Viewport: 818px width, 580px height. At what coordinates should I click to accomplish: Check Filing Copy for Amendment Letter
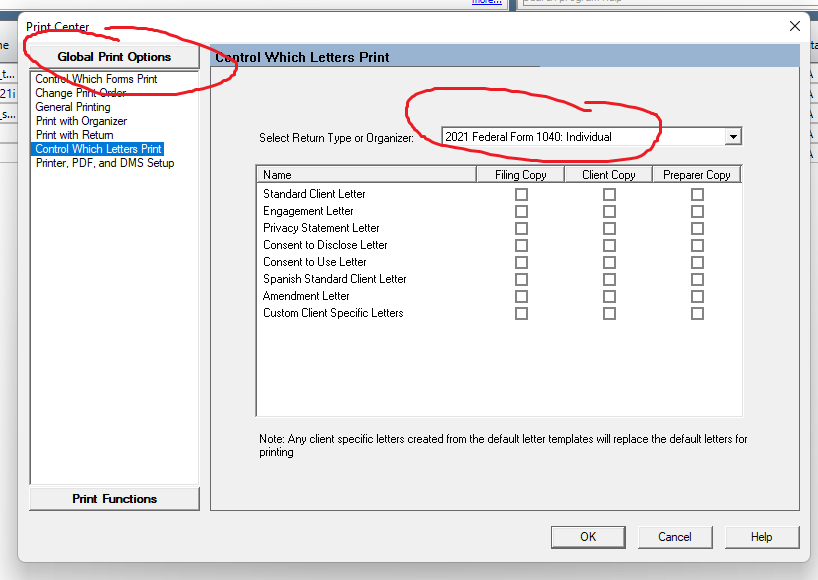521,296
